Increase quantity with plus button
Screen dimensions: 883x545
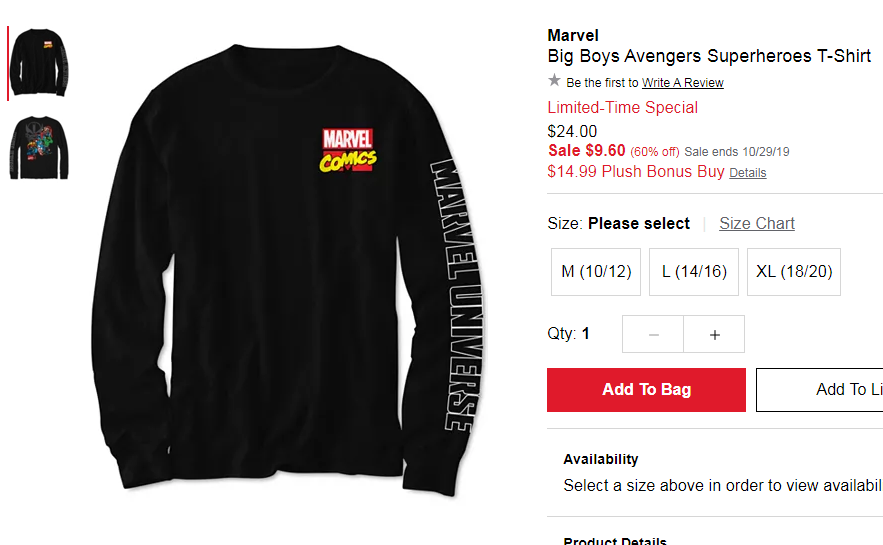(714, 334)
